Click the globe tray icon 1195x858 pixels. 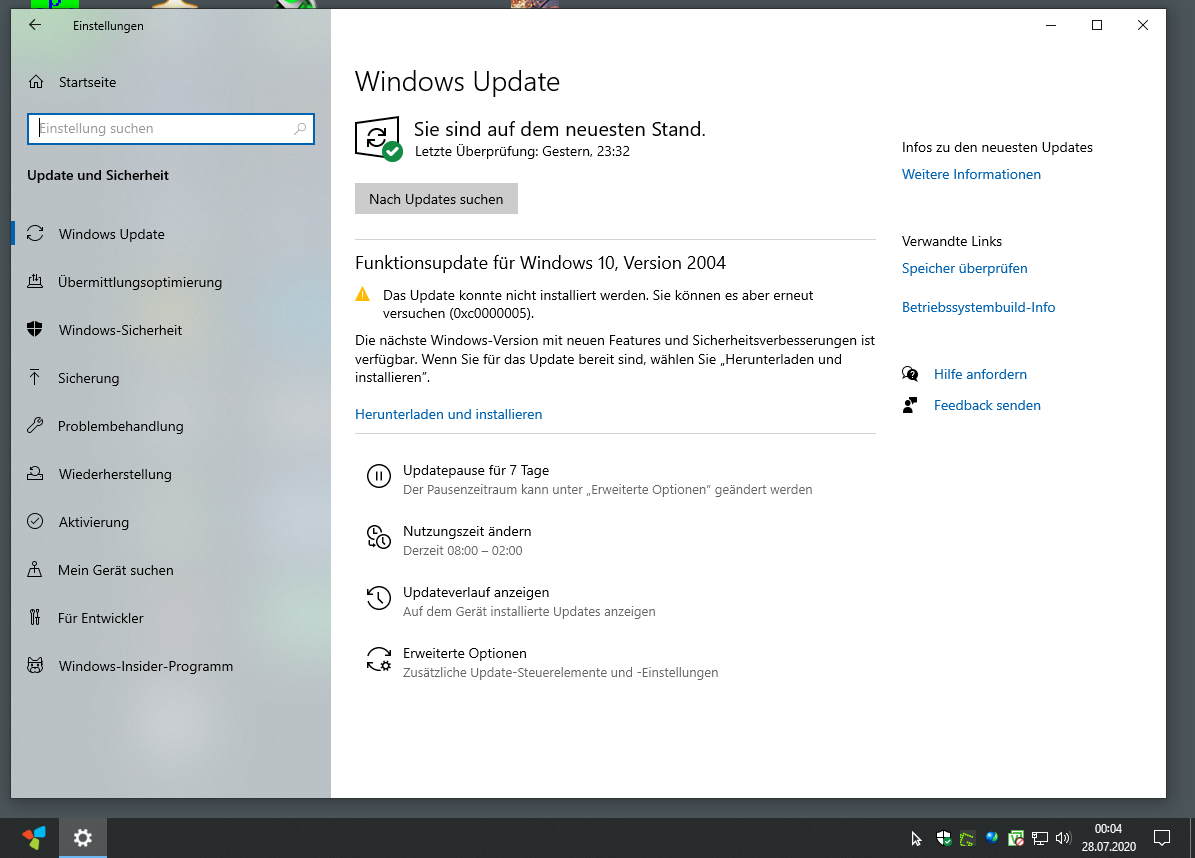tap(992, 838)
